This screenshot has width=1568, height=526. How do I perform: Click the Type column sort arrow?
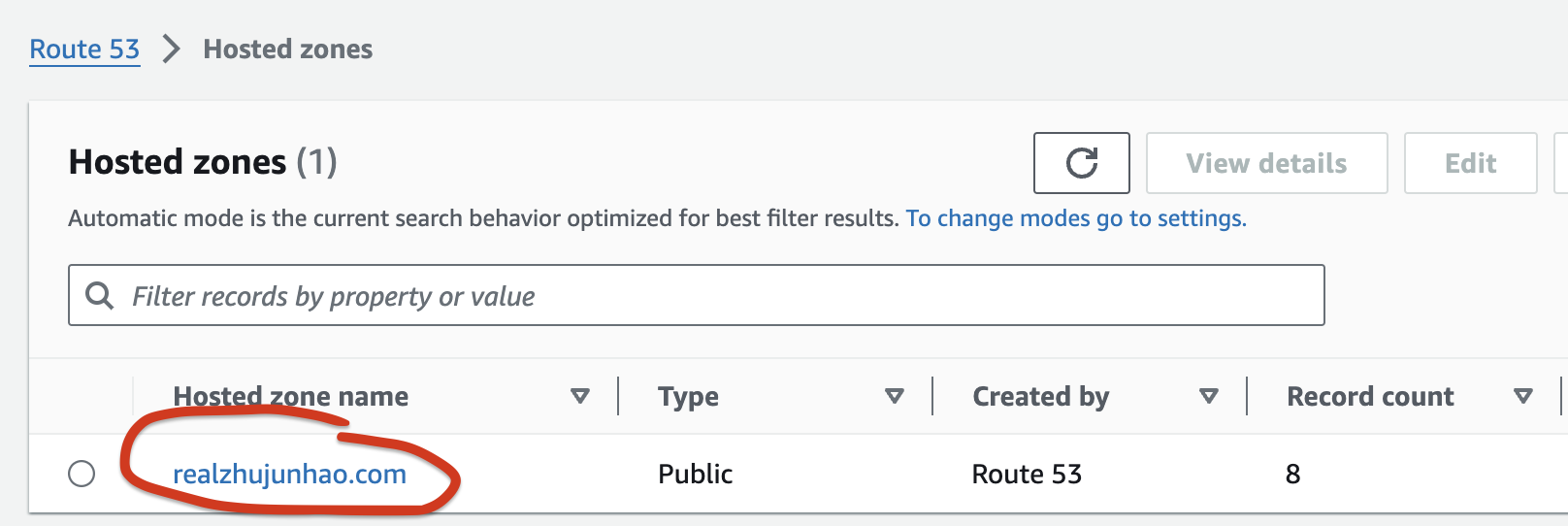(895, 396)
